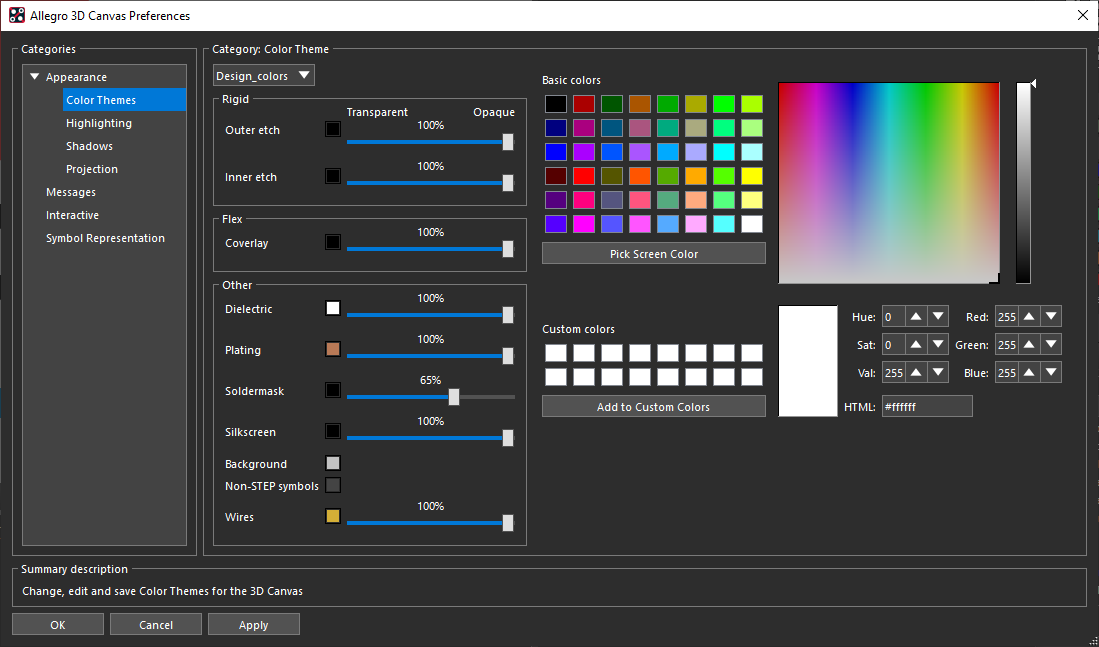This screenshot has width=1099, height=647.
Task: Decrease Val with down arrow
Action: click(938, 373)
